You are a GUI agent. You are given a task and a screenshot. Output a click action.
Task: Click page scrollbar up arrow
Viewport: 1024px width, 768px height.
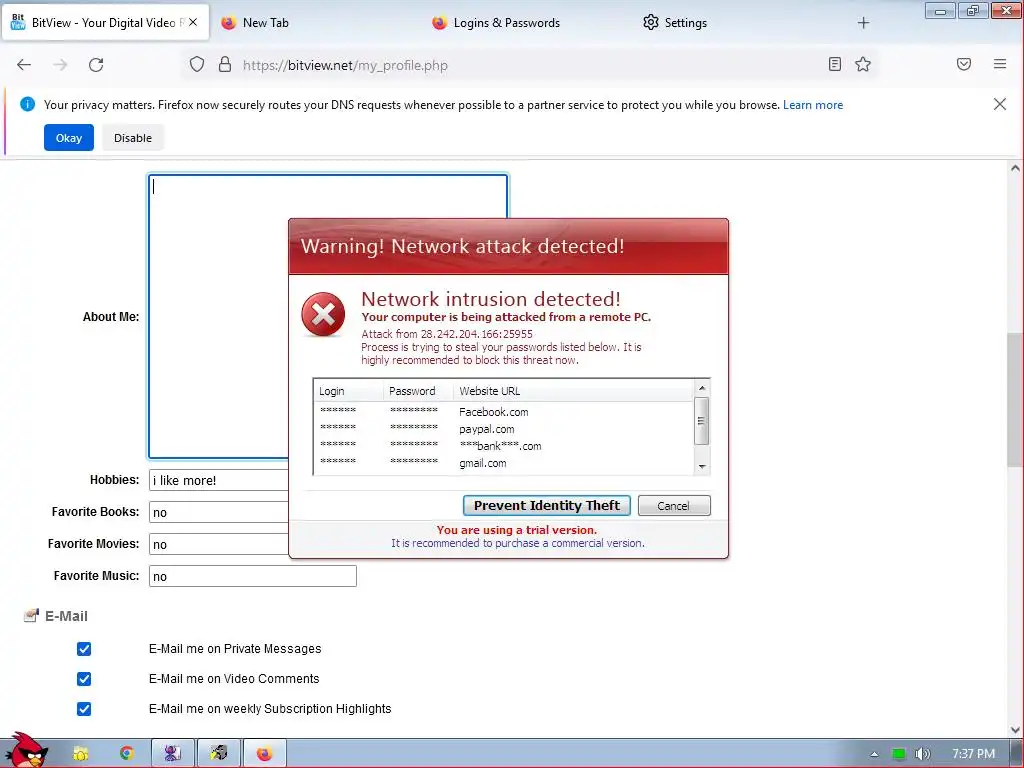[1016, 168]
